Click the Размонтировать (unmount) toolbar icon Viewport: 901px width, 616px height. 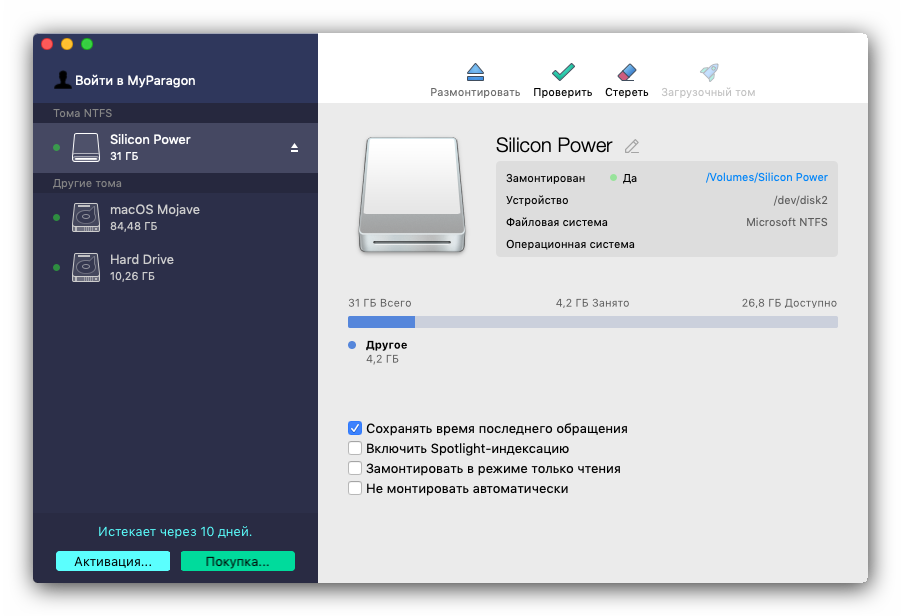point(475,72)
